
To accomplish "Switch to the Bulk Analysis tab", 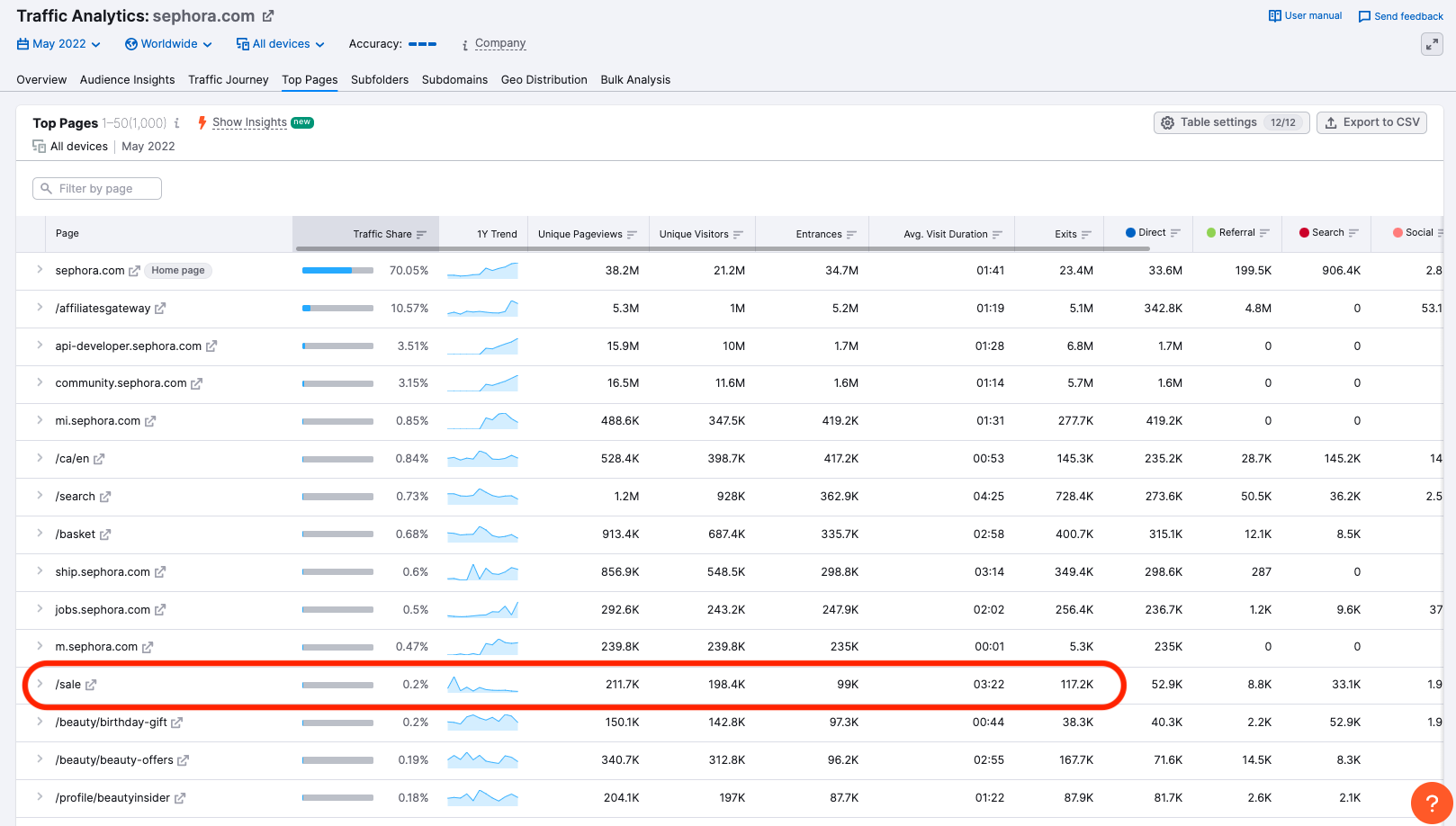I will click(635, 80).
